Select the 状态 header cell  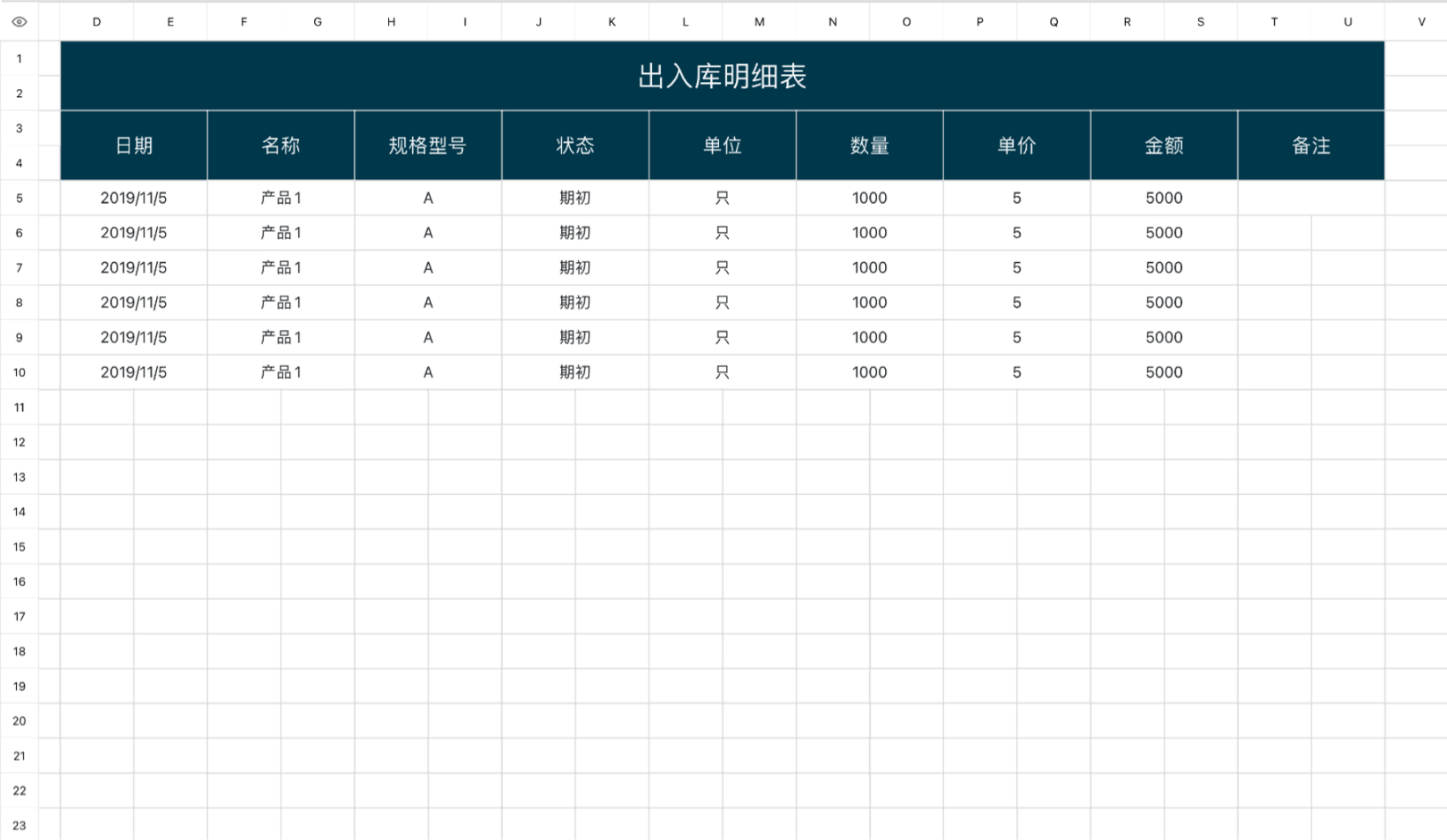575,146
